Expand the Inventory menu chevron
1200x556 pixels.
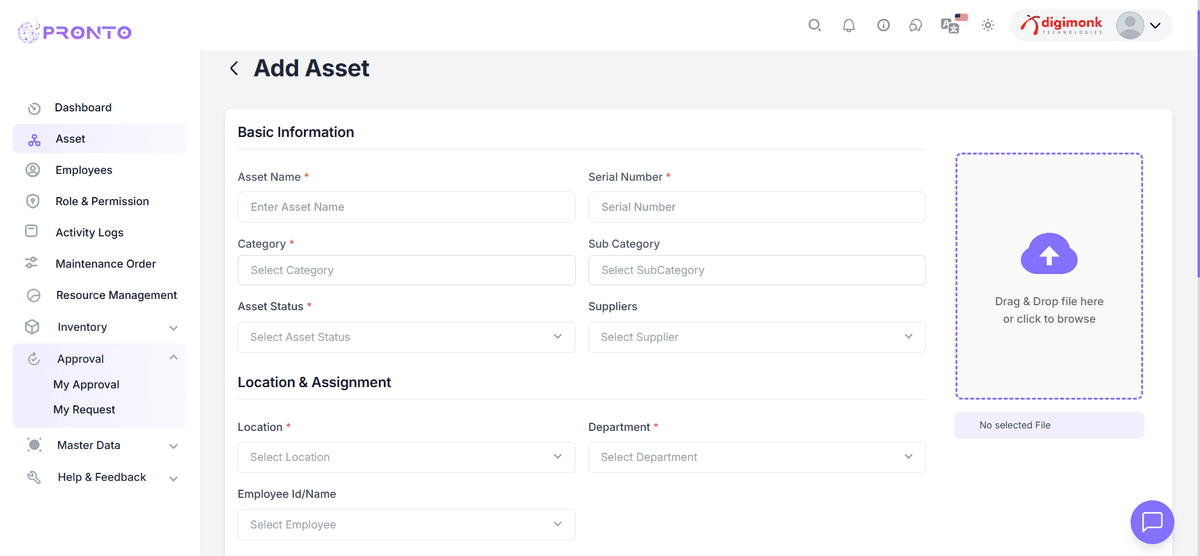click(x=173, y=328)
